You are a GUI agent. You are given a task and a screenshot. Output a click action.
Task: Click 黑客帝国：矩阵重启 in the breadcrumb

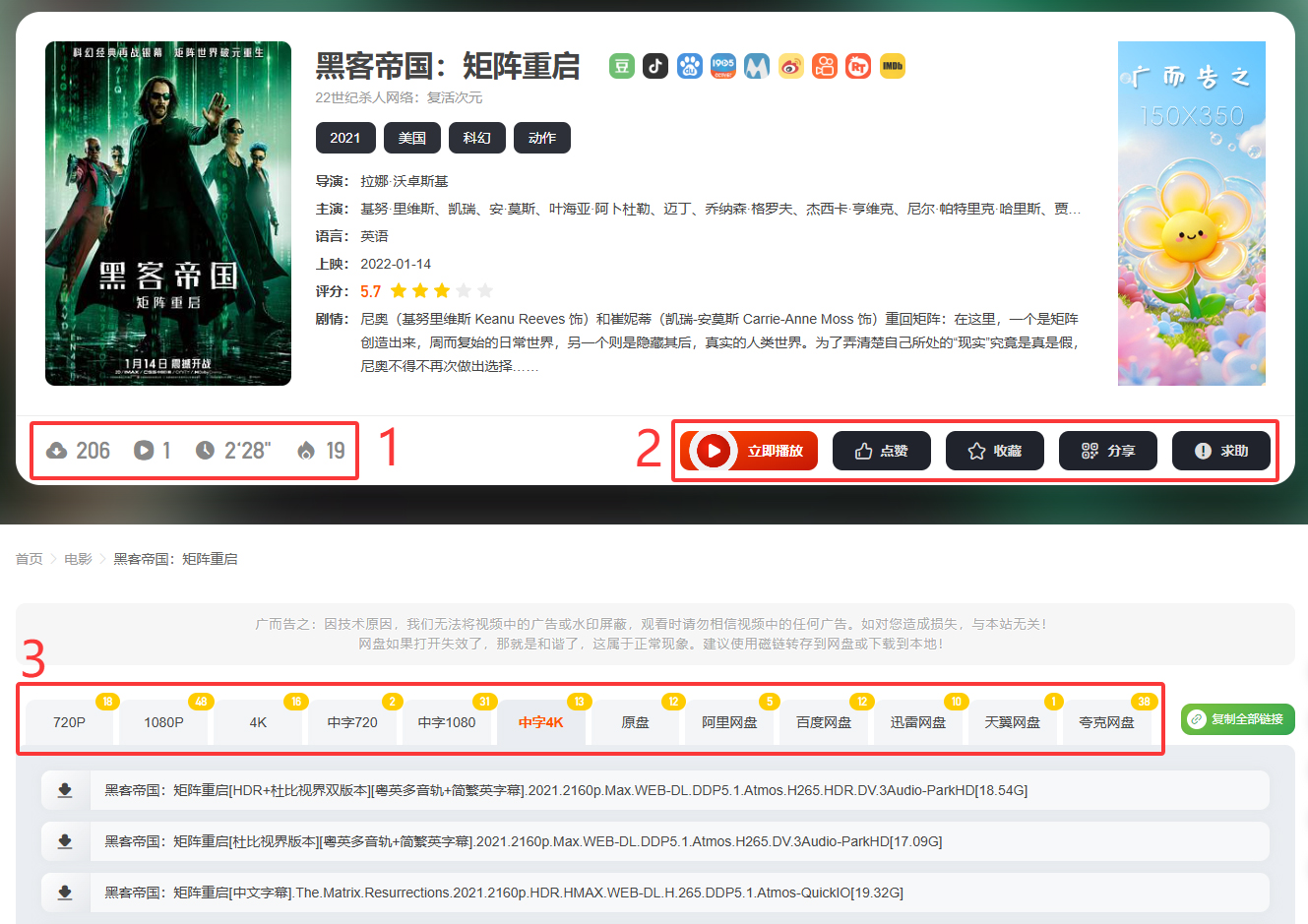175,559
